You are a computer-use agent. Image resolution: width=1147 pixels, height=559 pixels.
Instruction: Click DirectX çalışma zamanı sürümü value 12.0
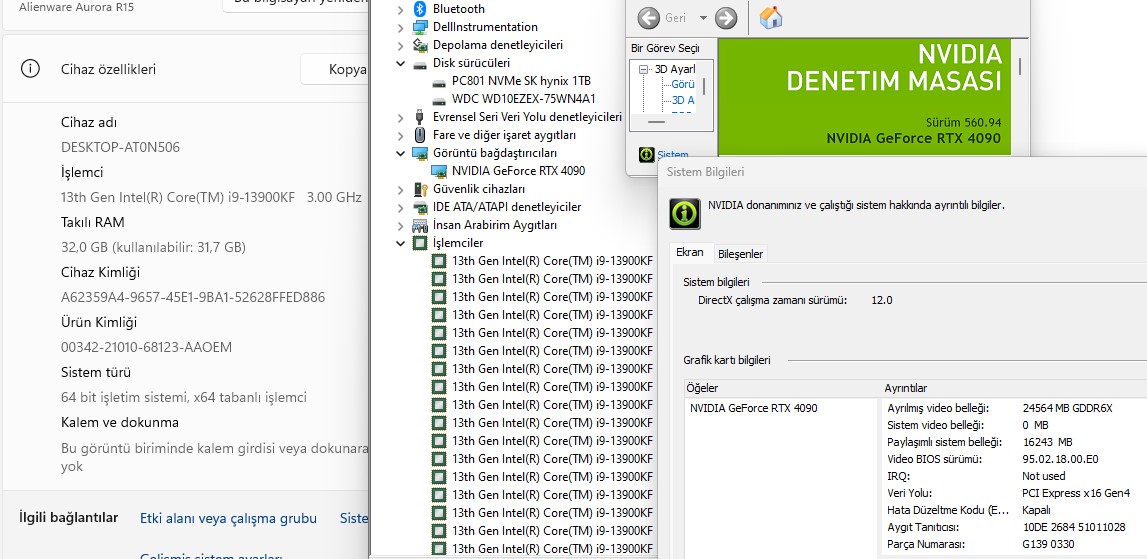881,300
